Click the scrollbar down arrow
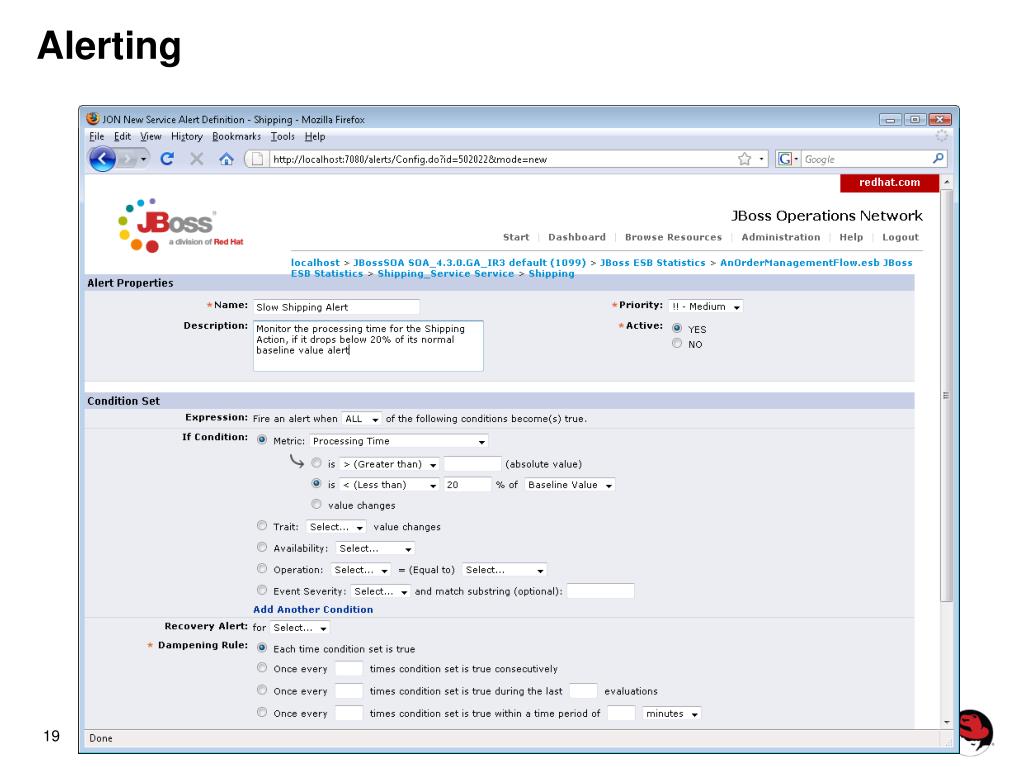This screenshot has height=767, width=1023. click(947, 723)
